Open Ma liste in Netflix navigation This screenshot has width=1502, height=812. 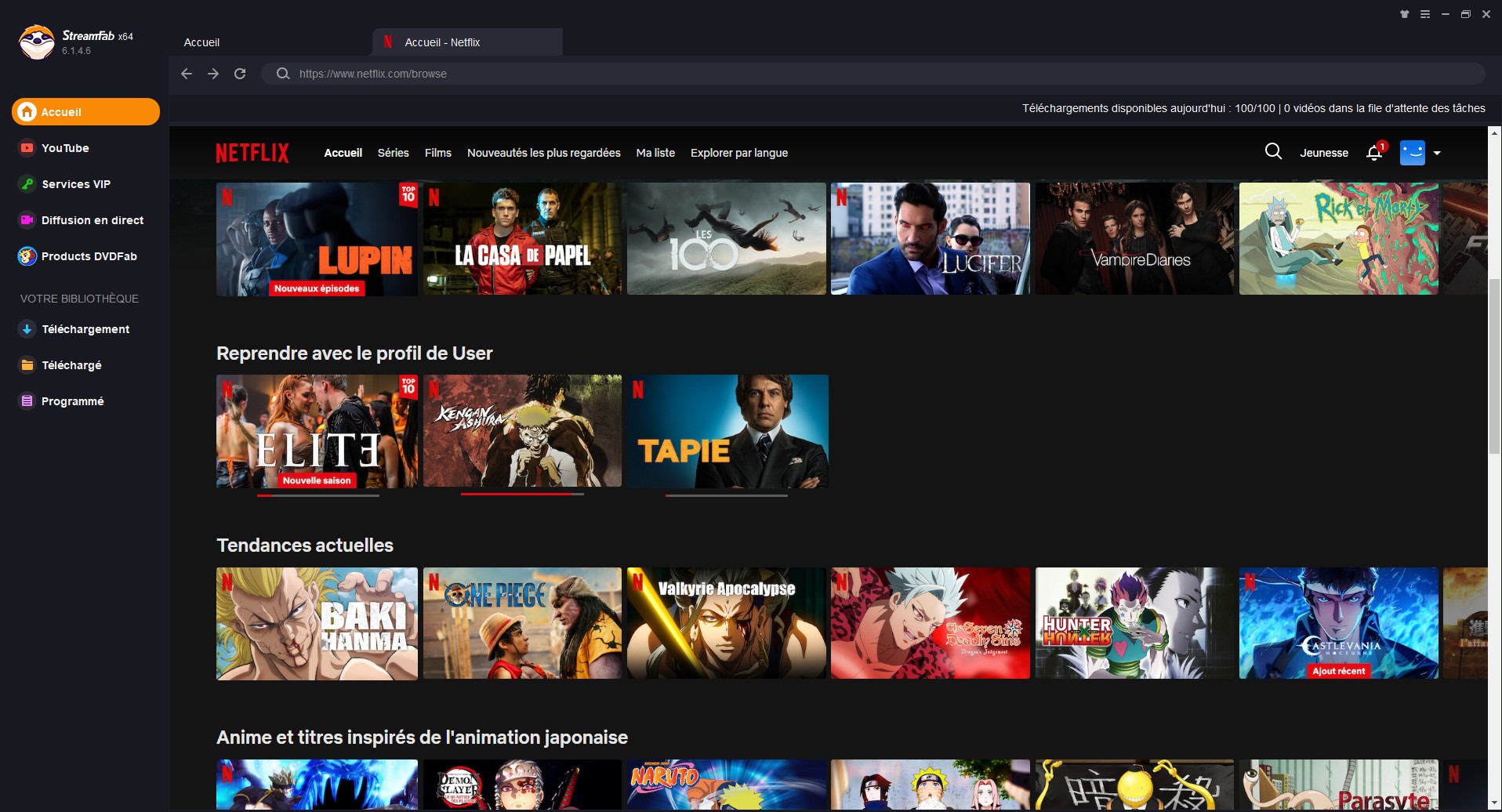click(x=655, y=153)
